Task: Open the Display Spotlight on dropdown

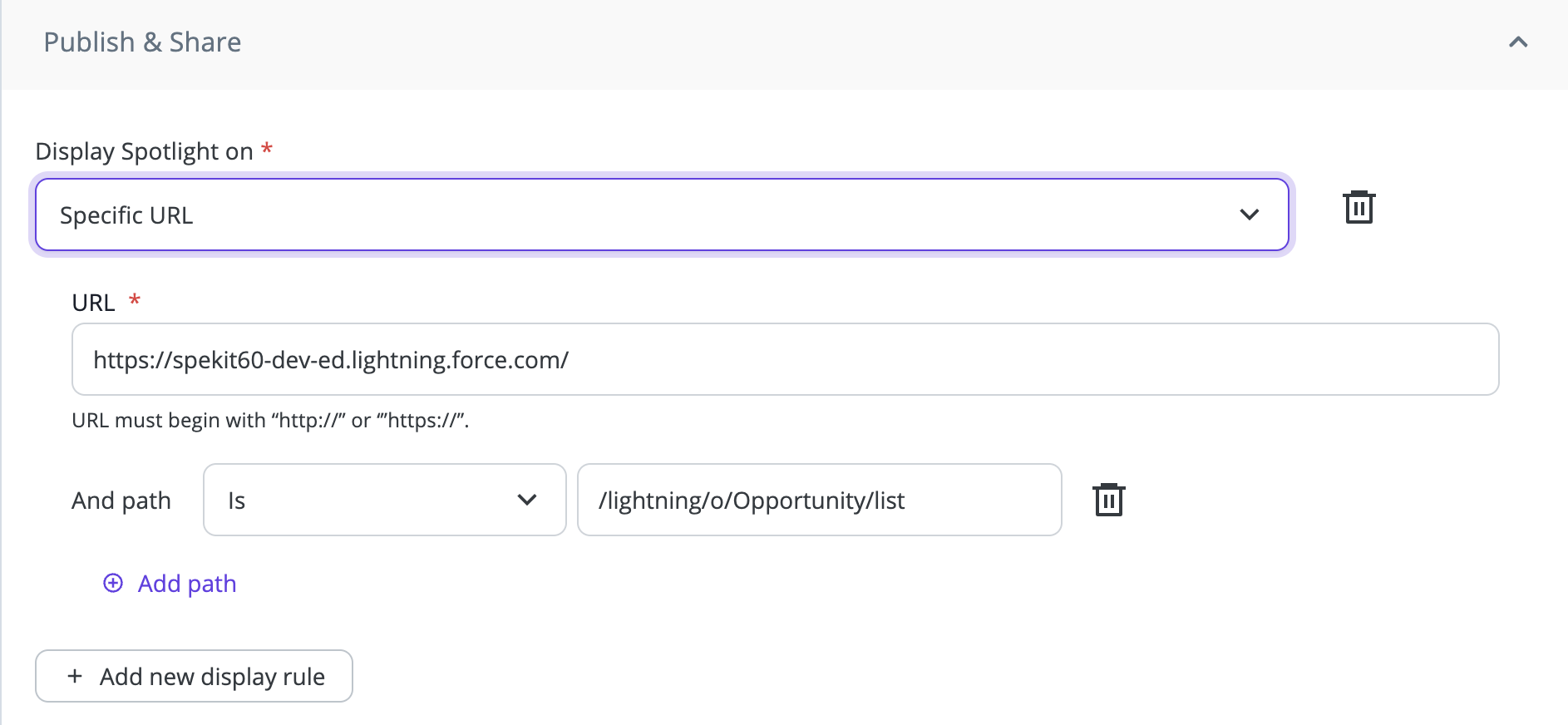Action: click(x=662, y=215)
